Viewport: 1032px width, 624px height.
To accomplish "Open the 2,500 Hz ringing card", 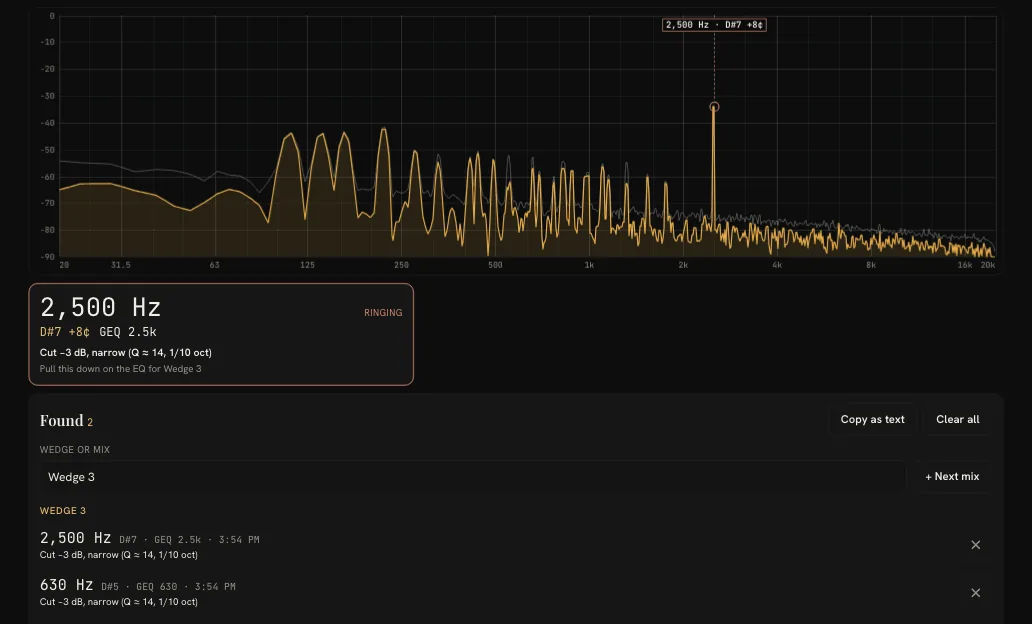I will 221,334.
